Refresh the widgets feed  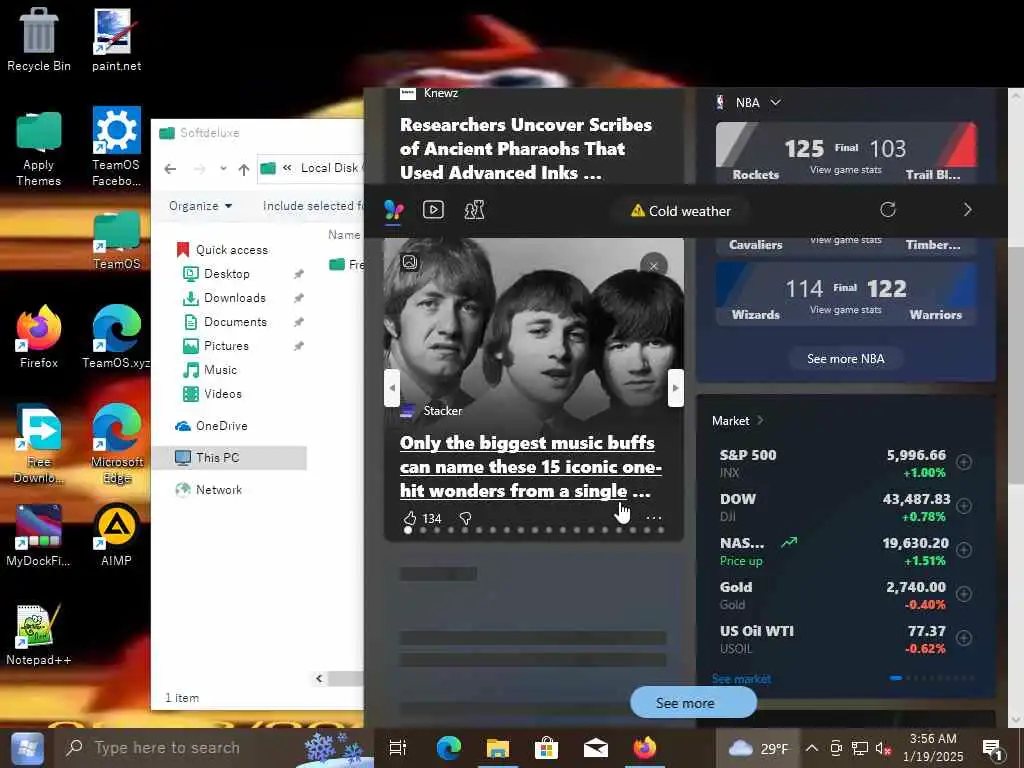888,210
